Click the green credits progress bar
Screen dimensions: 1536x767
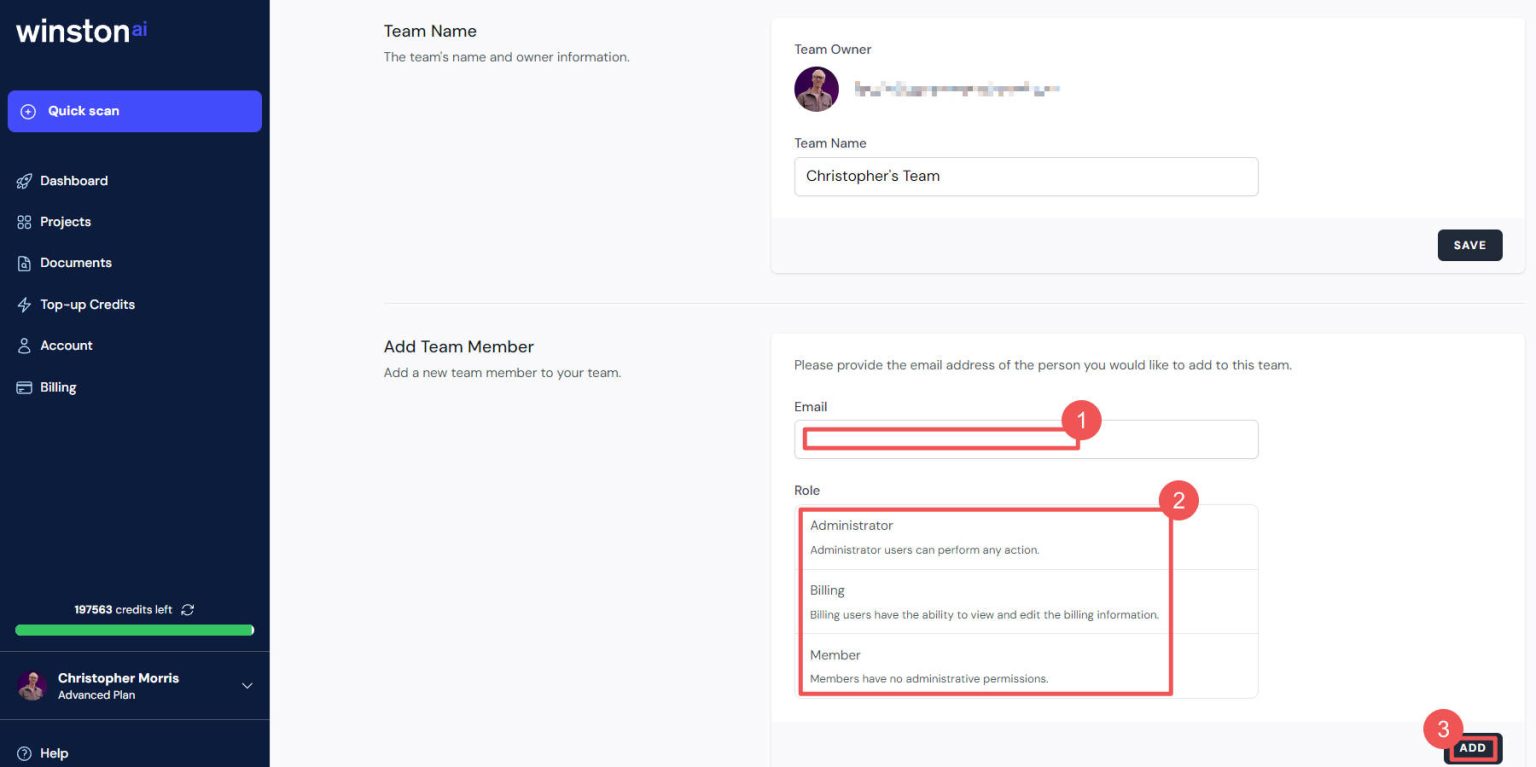[134, 631]
